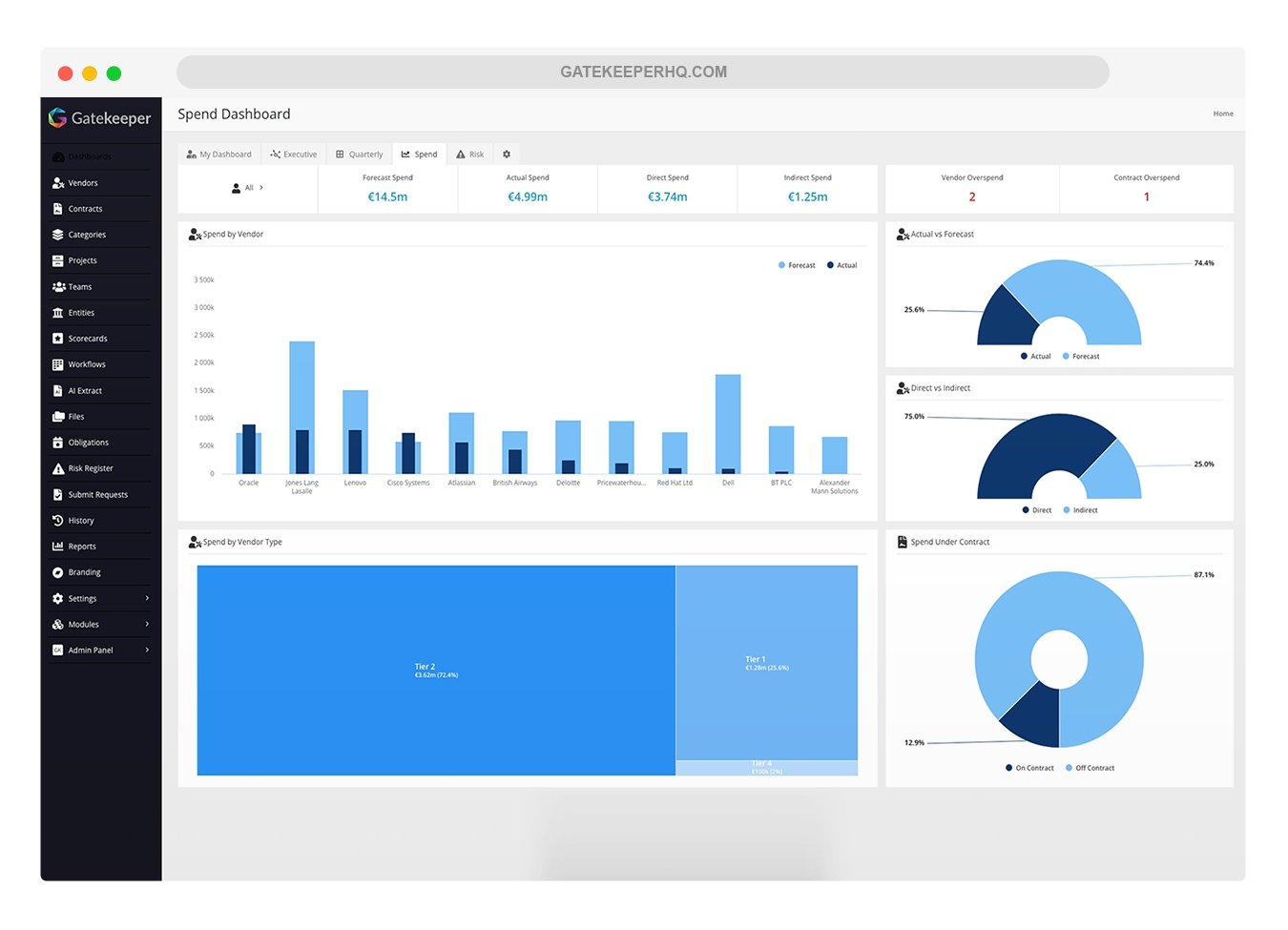Open the All vendor filter dropdown
Screen dimensions: 1288x930
pos(248,188)
